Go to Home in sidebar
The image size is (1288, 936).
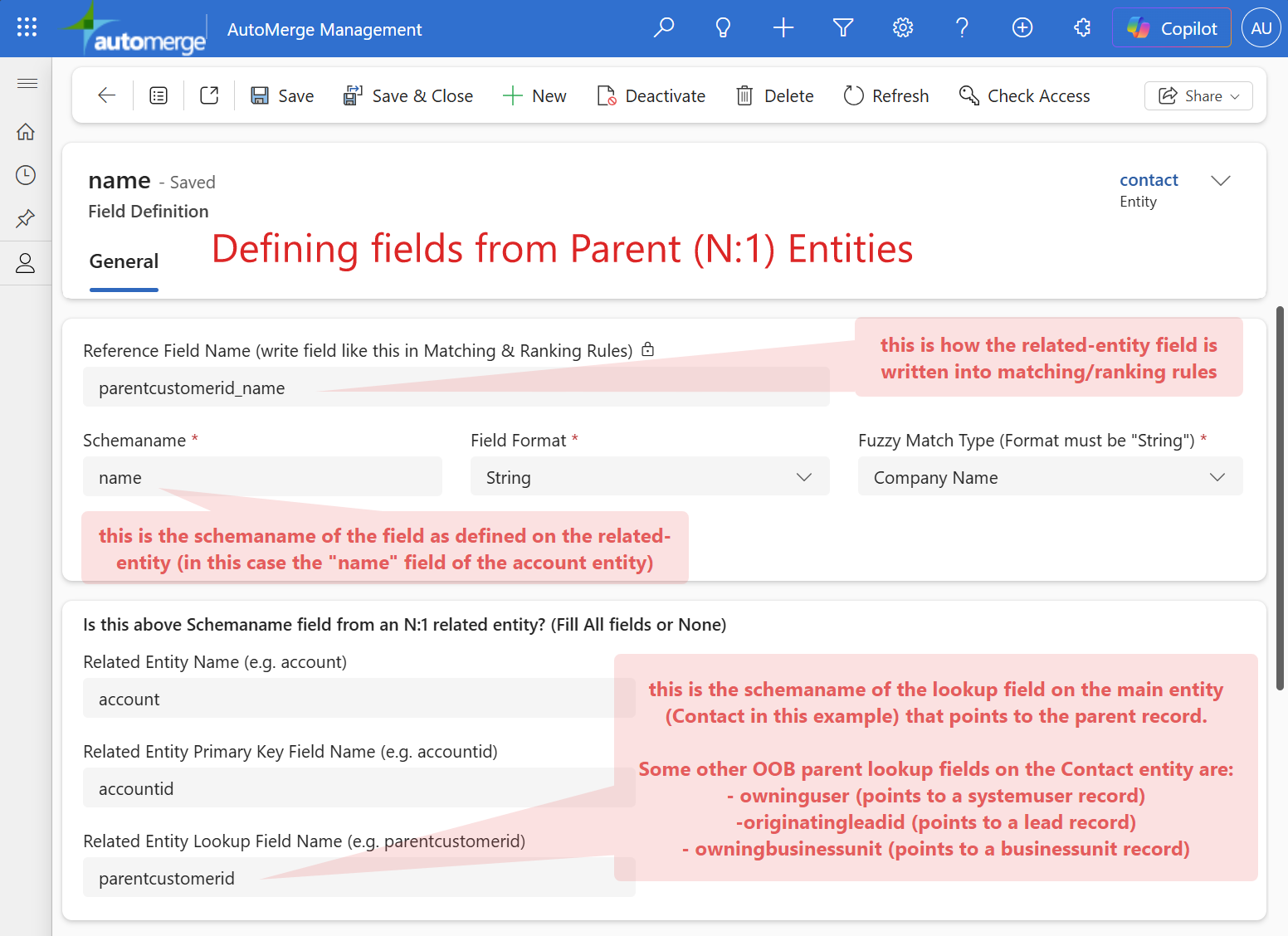tap(26, 131)
